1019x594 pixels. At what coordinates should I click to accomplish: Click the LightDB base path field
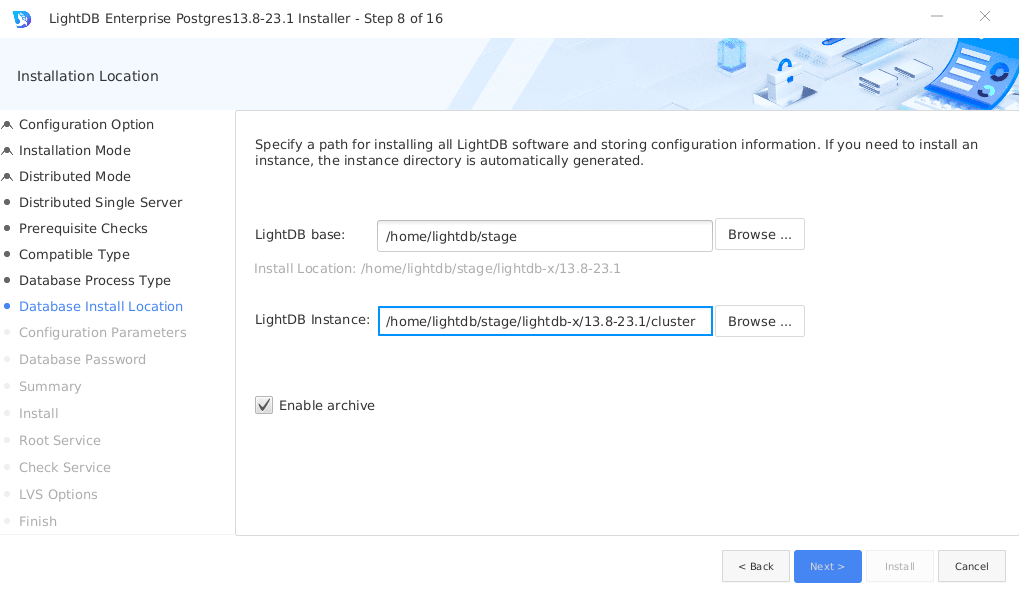[545, 236]
